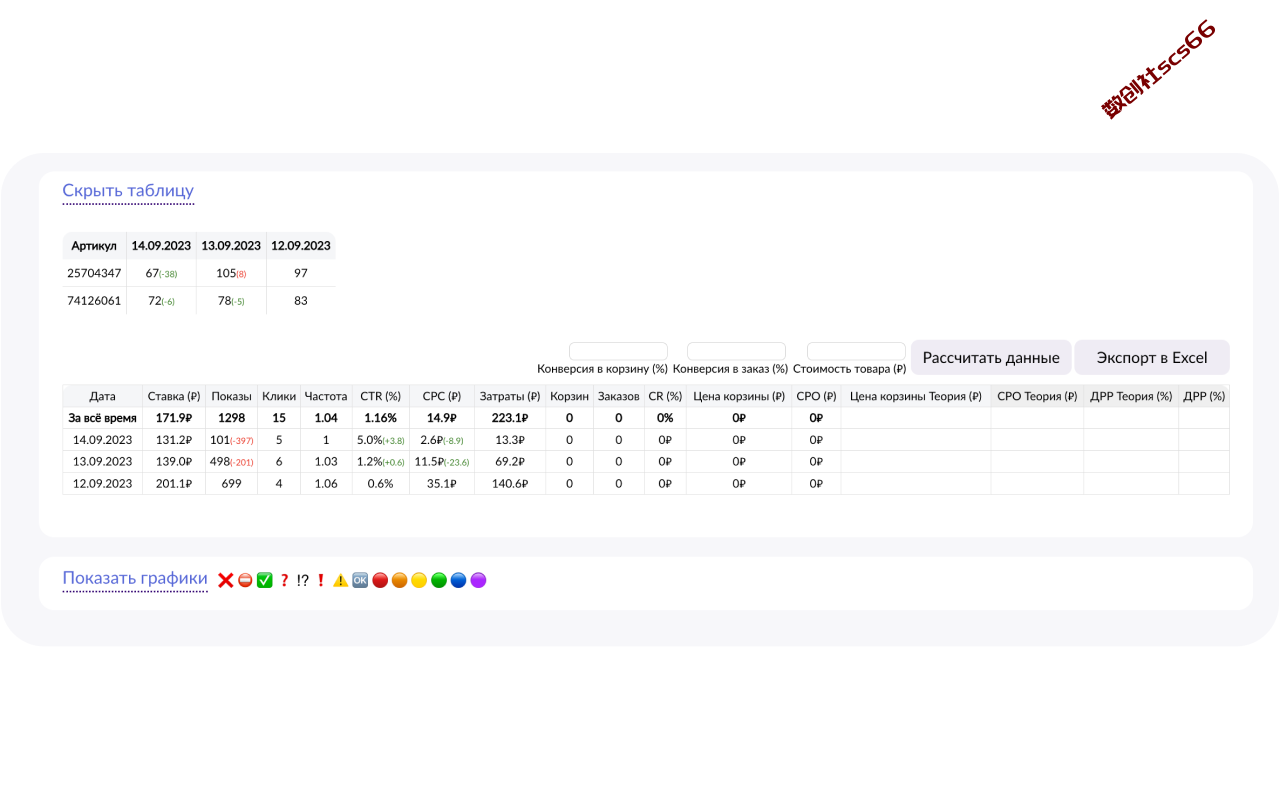Click the Затраты (₽) column header

[510, 396]
